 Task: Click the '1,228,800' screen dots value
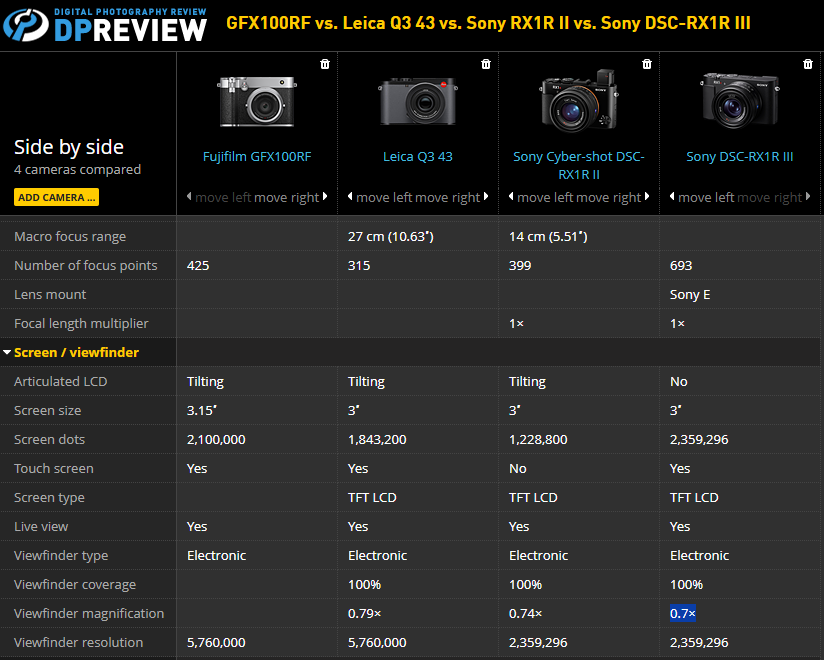click(538, 439)
